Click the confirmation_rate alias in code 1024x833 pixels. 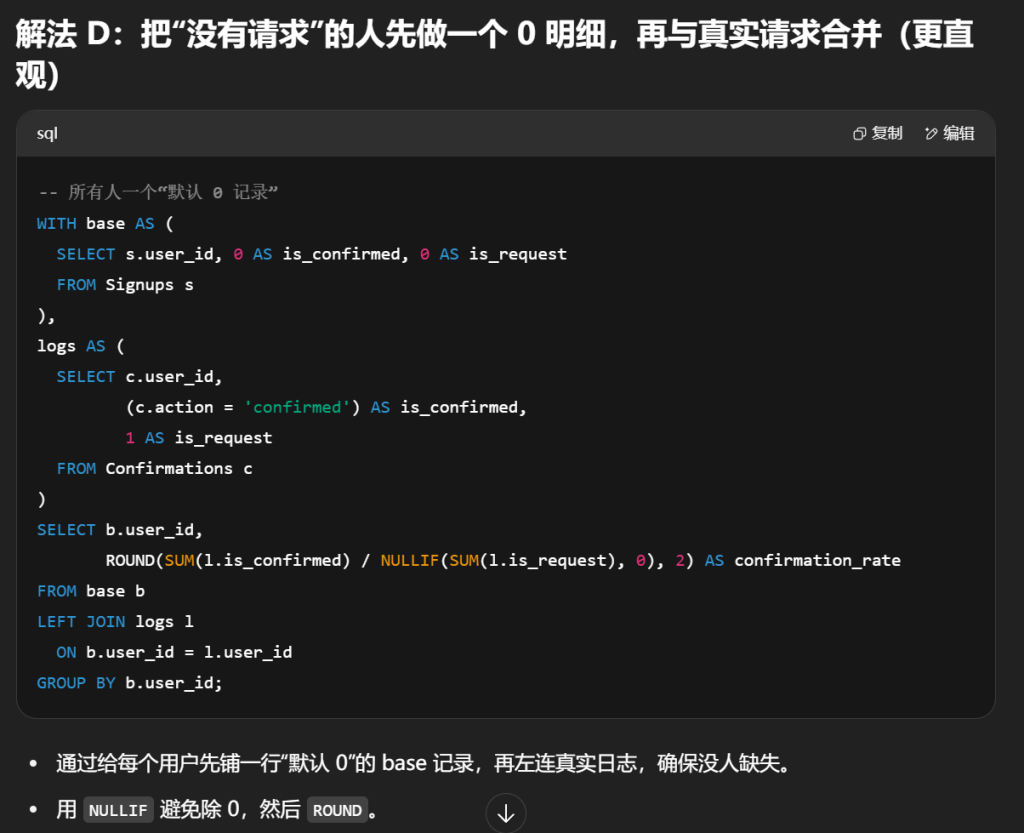coord(817,561)
